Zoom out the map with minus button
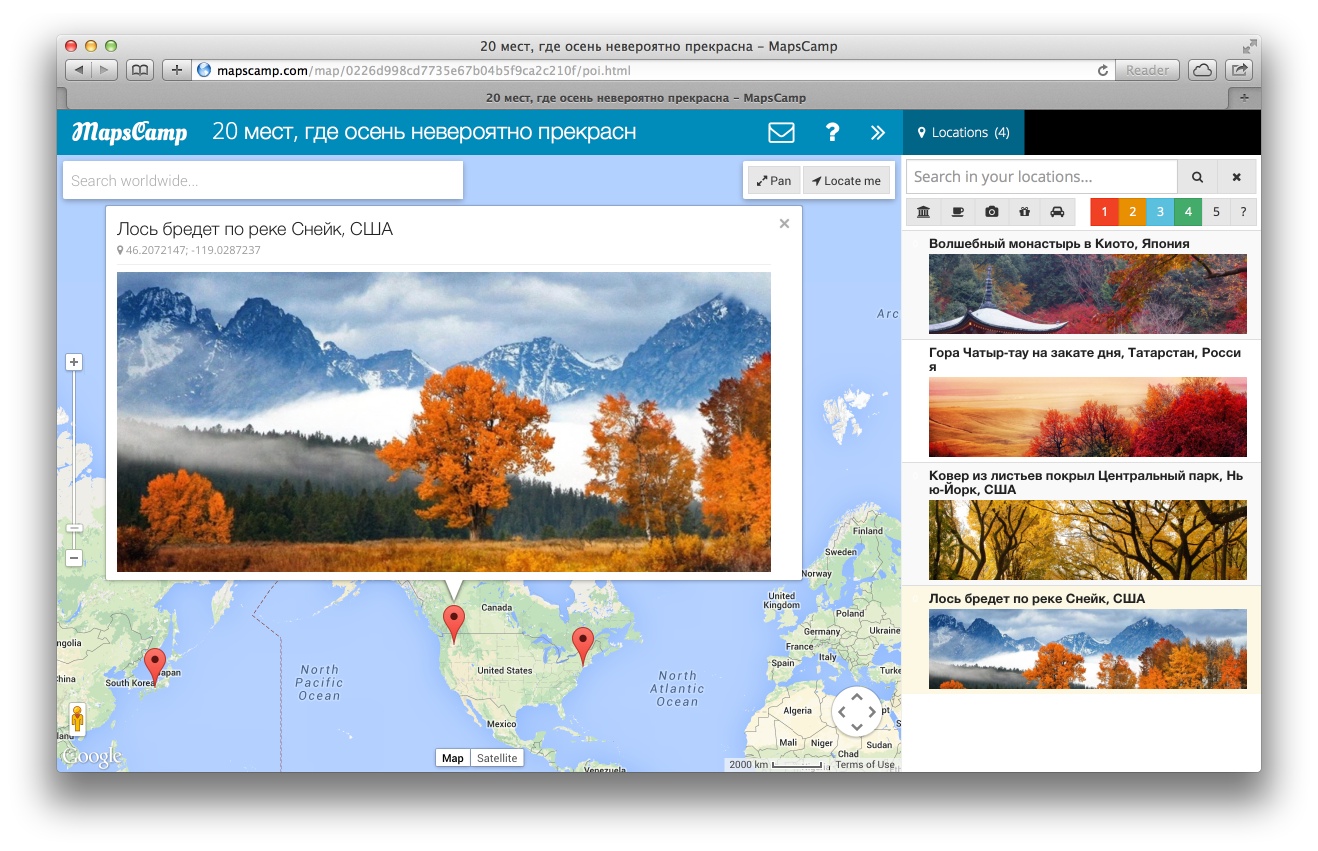The height and width of the screenshot is (851, 1318). pos(74,558)
